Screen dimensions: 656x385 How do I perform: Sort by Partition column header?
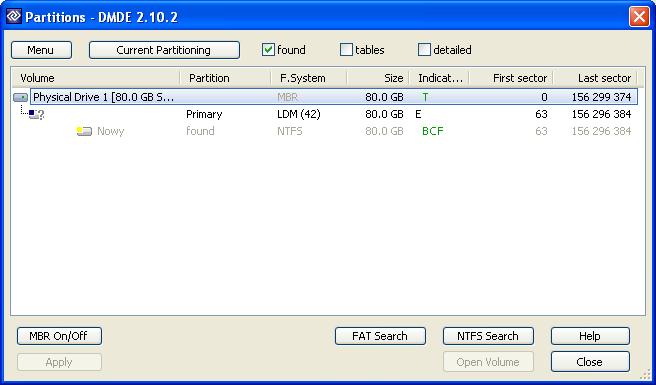click(226, 78)
